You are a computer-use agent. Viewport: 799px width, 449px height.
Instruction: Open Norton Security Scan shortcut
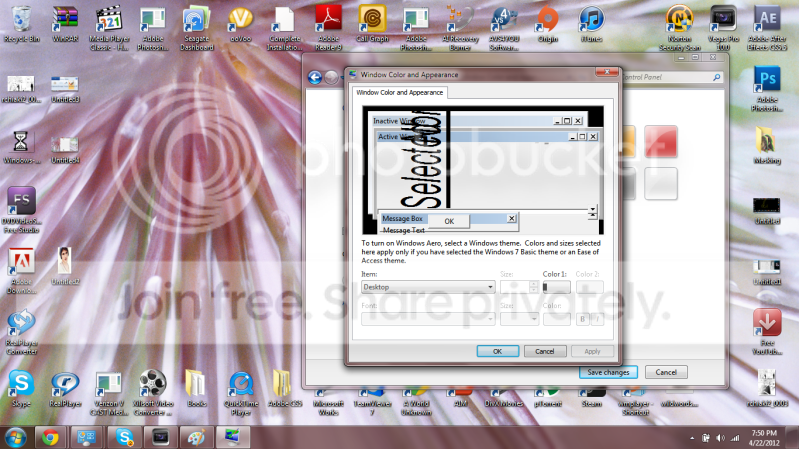[x=680, y=29]
